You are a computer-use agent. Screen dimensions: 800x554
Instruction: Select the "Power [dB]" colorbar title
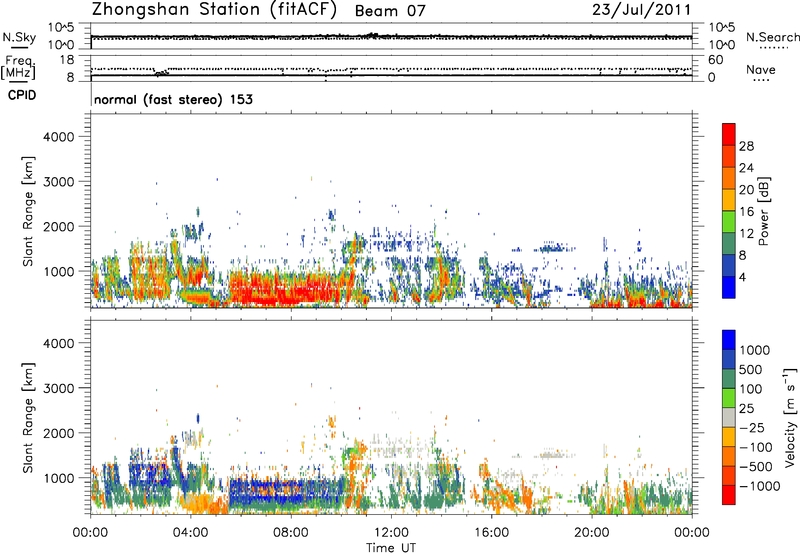763,211
